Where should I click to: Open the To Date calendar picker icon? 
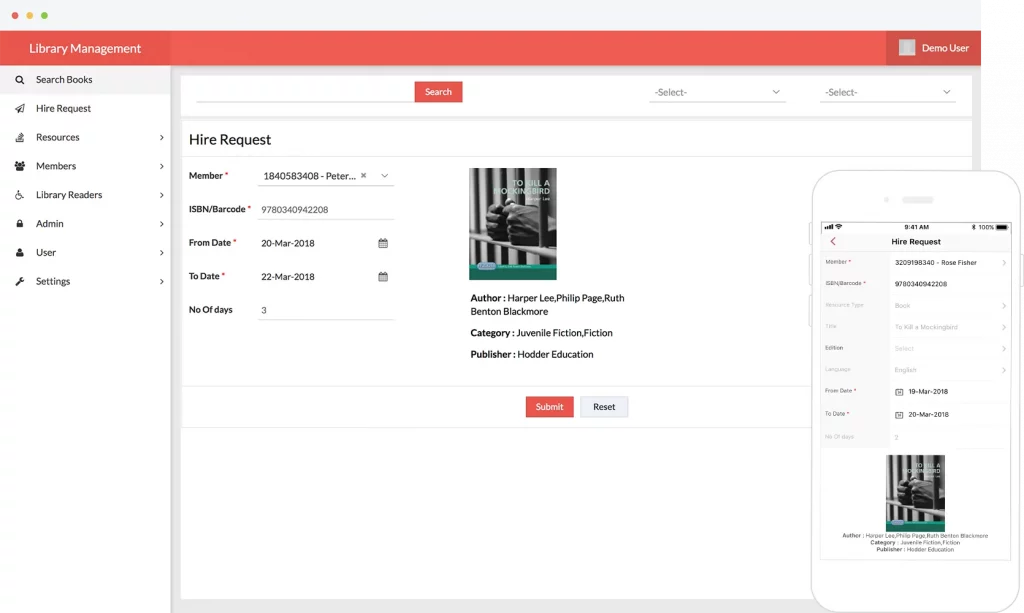(x=383, y=277)
